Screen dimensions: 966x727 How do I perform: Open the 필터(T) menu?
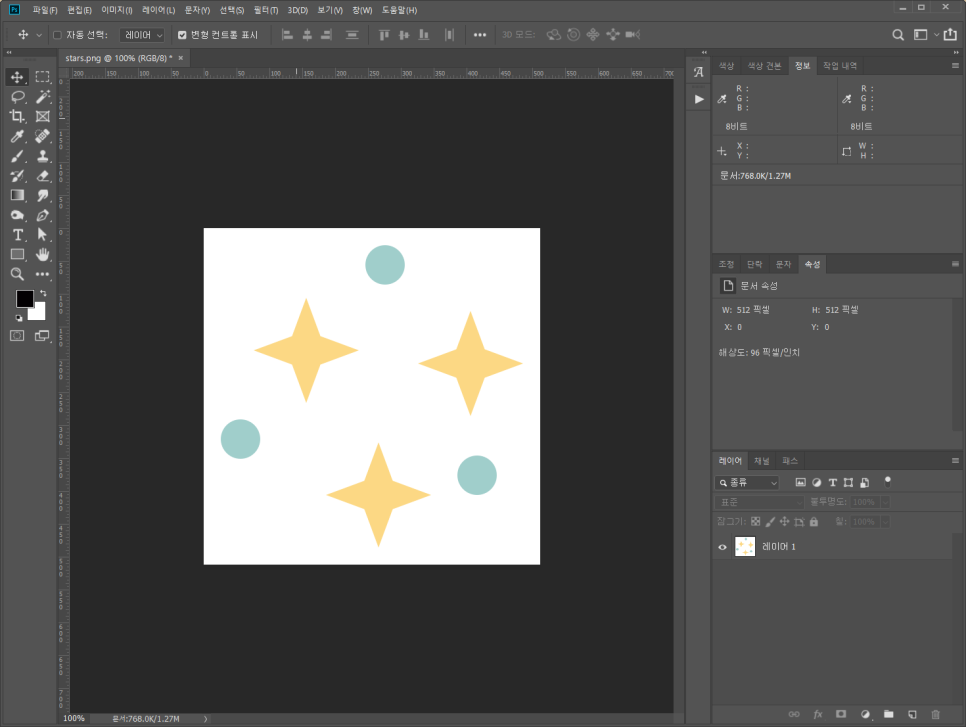265,10
